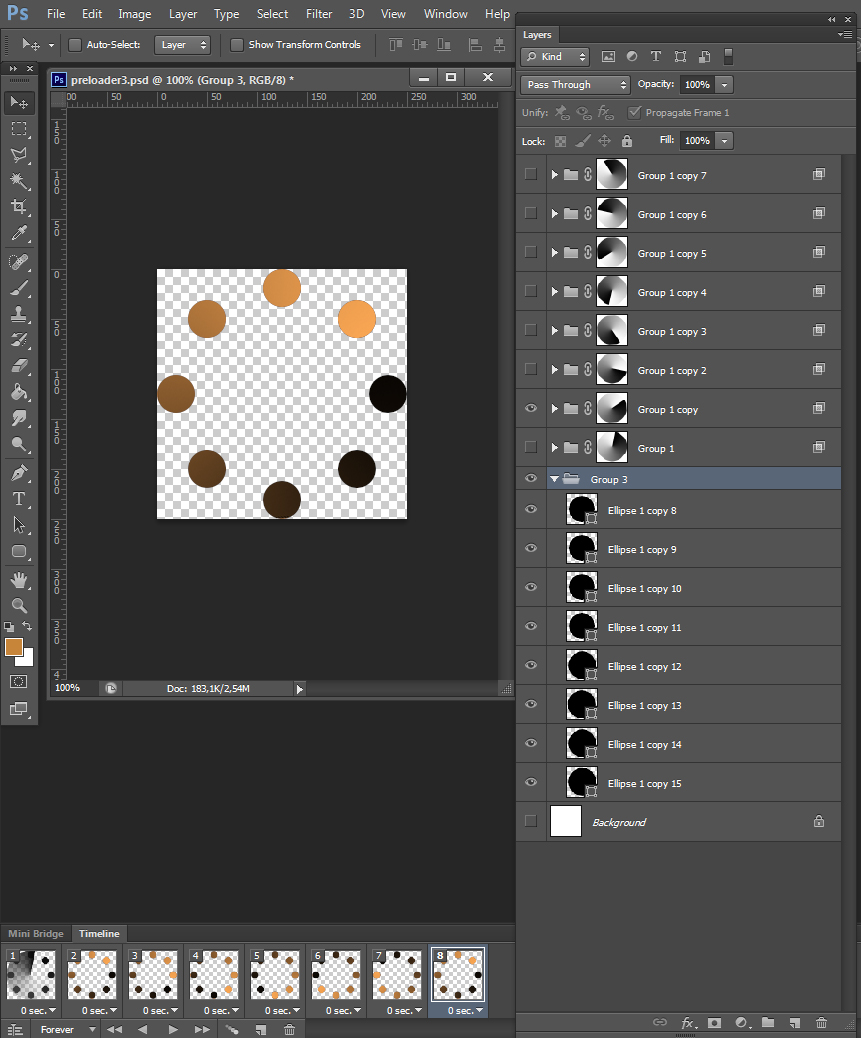
Task: Select frame 3 in the Timeline
Action: [x=155, y=976]
